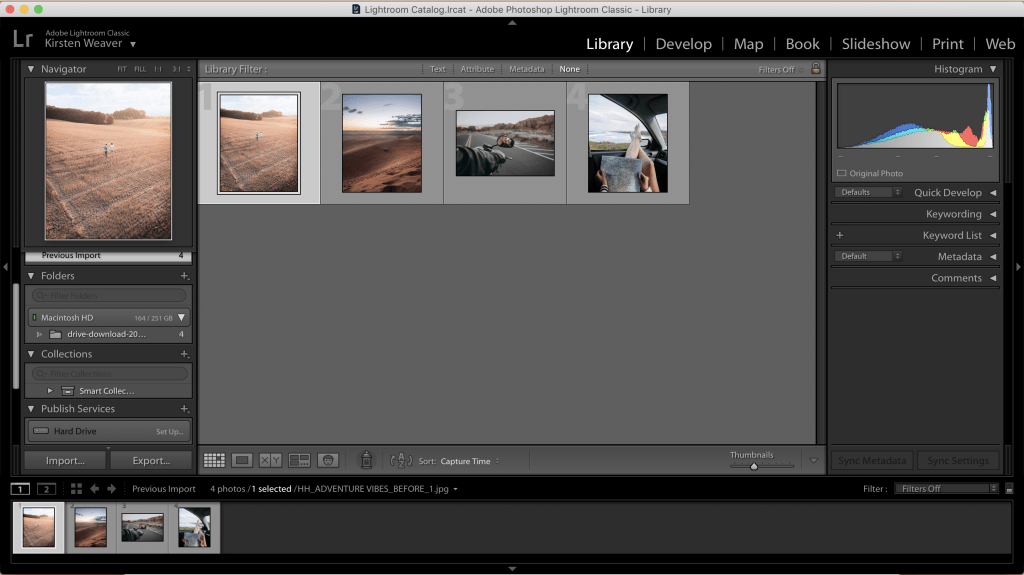Image resolution: width=1024 pixels, height=575 pixels.
Task: Open Compare view (X|Y)
Action: (270, 461)
